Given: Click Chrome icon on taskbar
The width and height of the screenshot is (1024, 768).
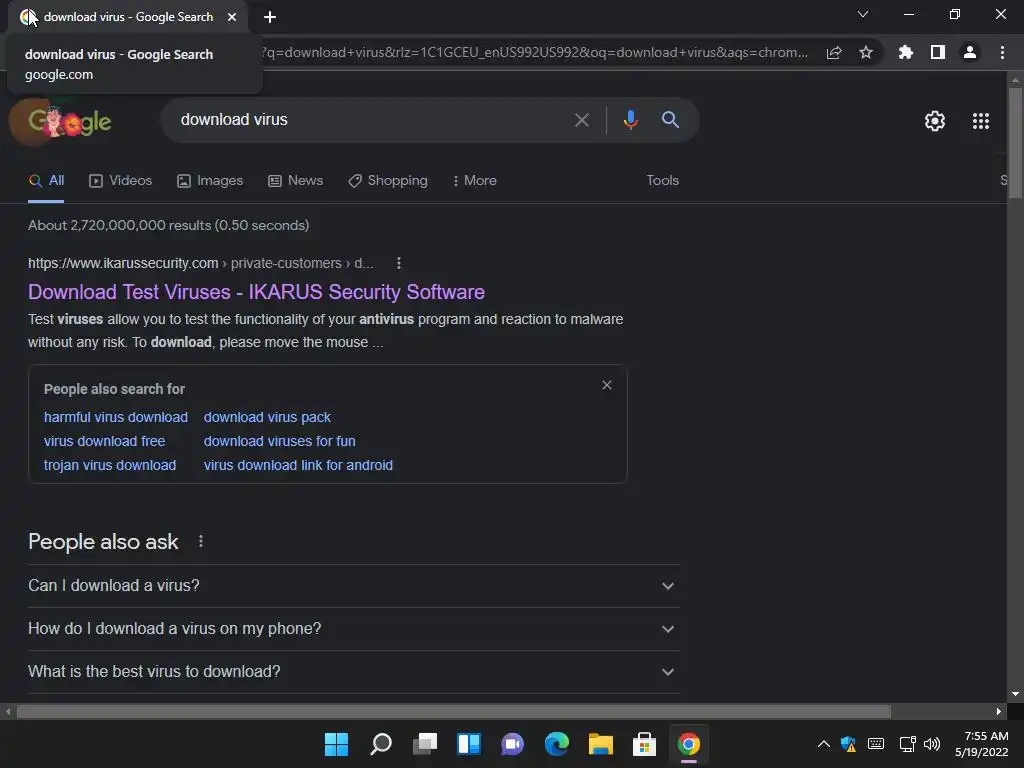Looking at the screenshot, I should click(x=688, y=744).
